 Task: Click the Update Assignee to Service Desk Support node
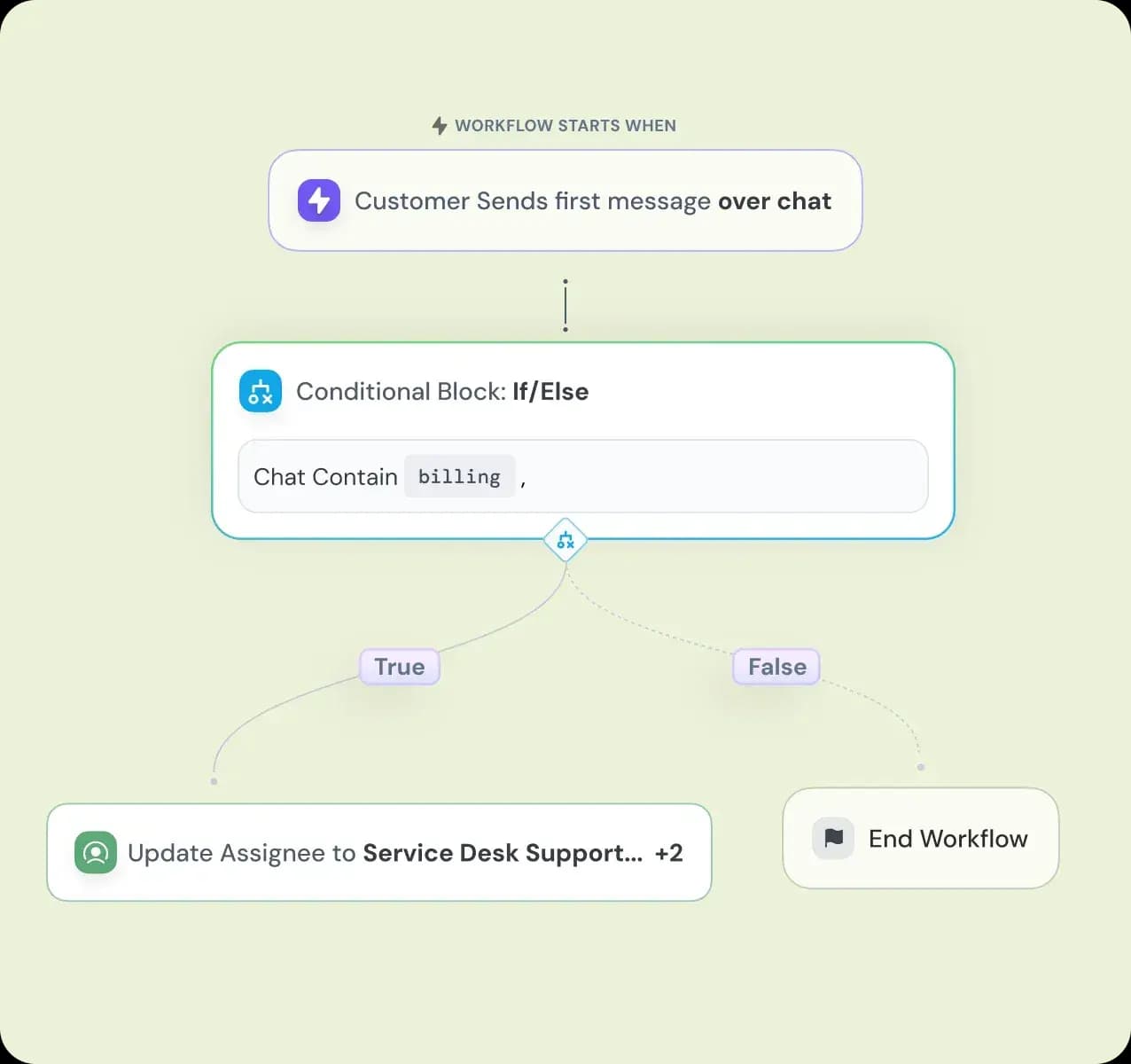coord(378,852)
